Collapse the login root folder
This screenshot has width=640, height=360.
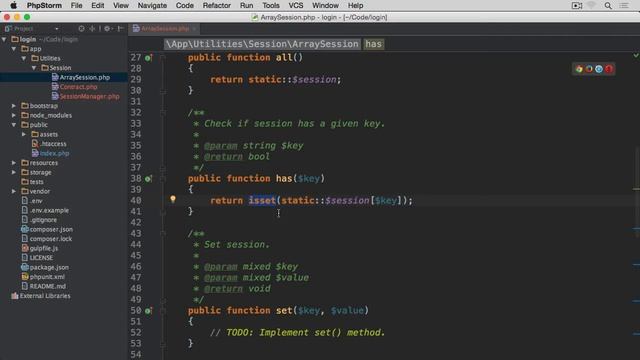(x=4, y=39)
